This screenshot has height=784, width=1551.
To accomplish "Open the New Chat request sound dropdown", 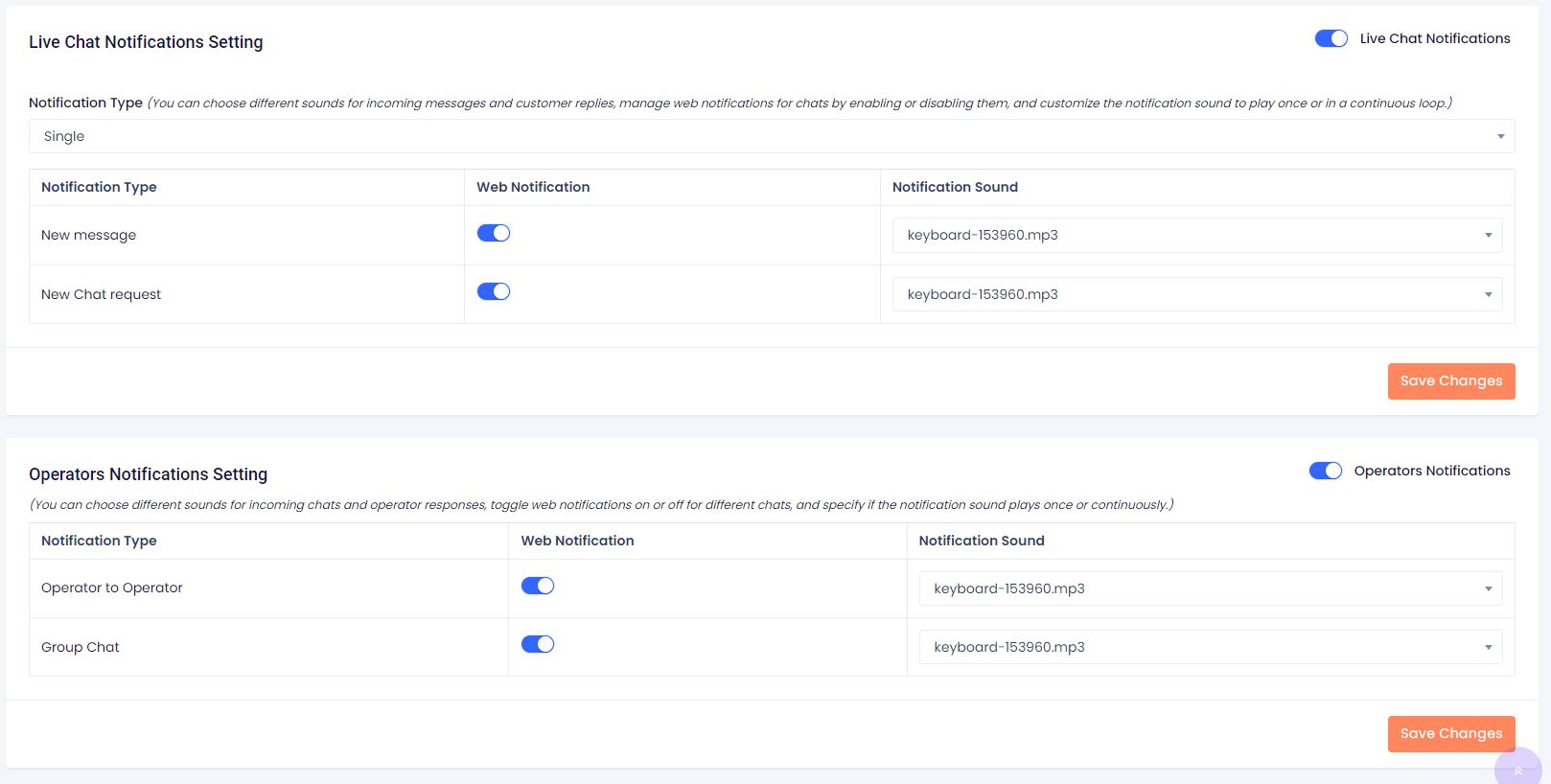I will pyautogui.click(x=1196, y=294).
